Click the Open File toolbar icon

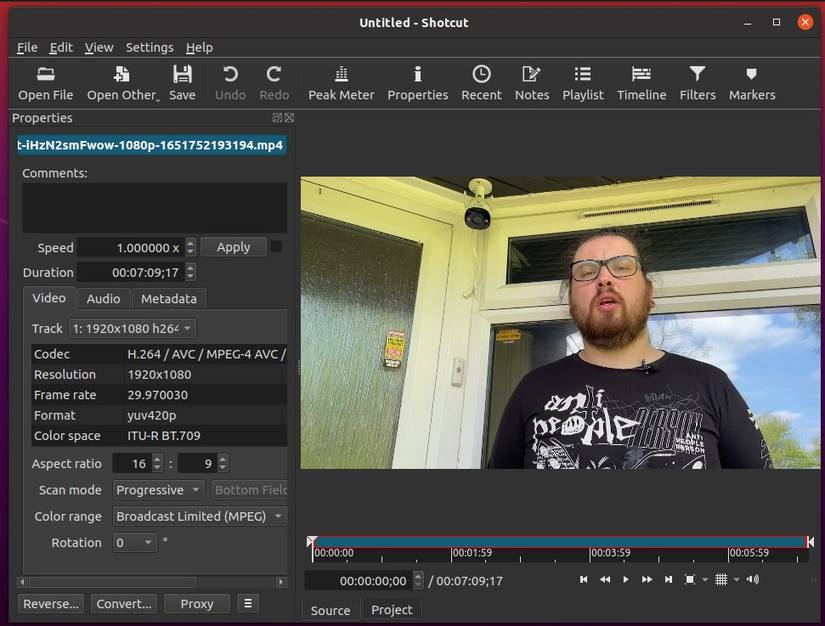[x=46, y=83]
